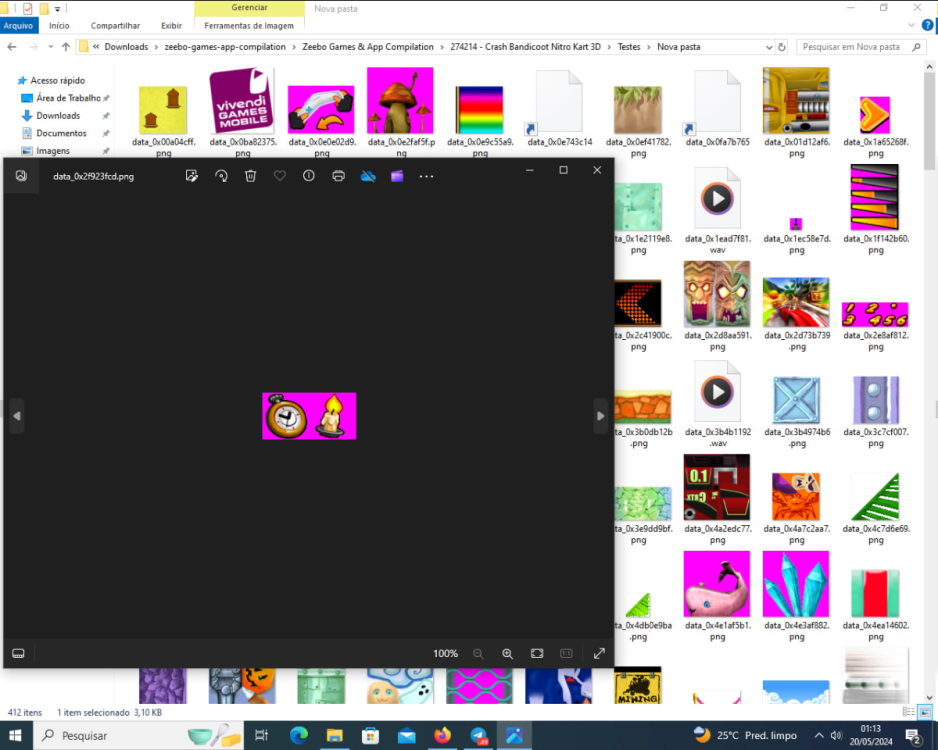Open file info with the info icon

(x=309, y=175)
